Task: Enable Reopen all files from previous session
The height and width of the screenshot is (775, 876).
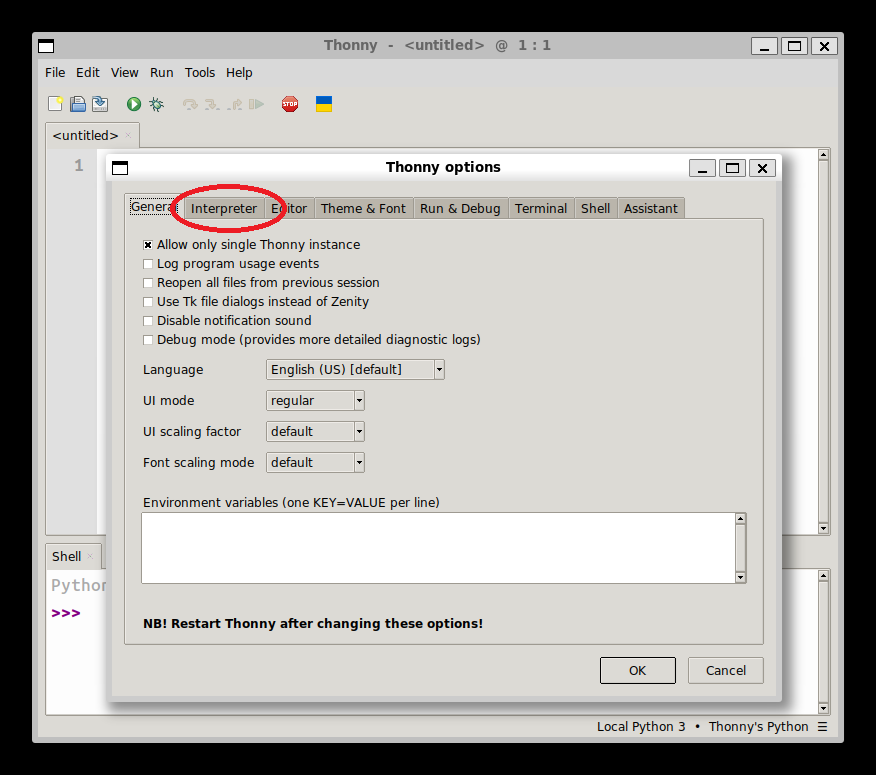Action: coord(147,283)
